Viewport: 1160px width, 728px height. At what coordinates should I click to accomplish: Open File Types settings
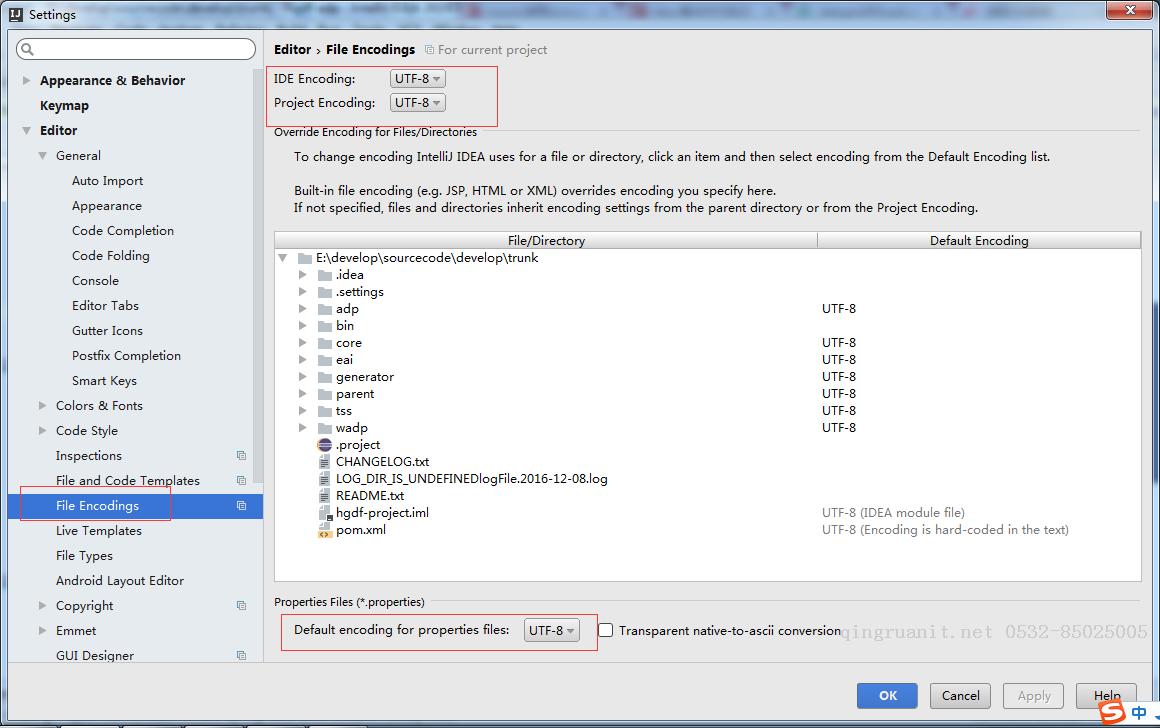pyautogui.click(x=84, y=556)
